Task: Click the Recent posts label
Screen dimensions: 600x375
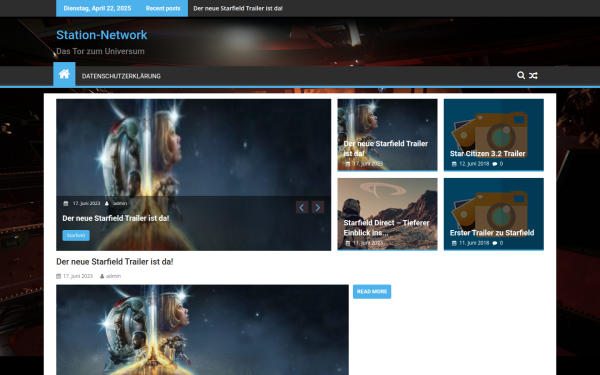Action: [163, 8]
